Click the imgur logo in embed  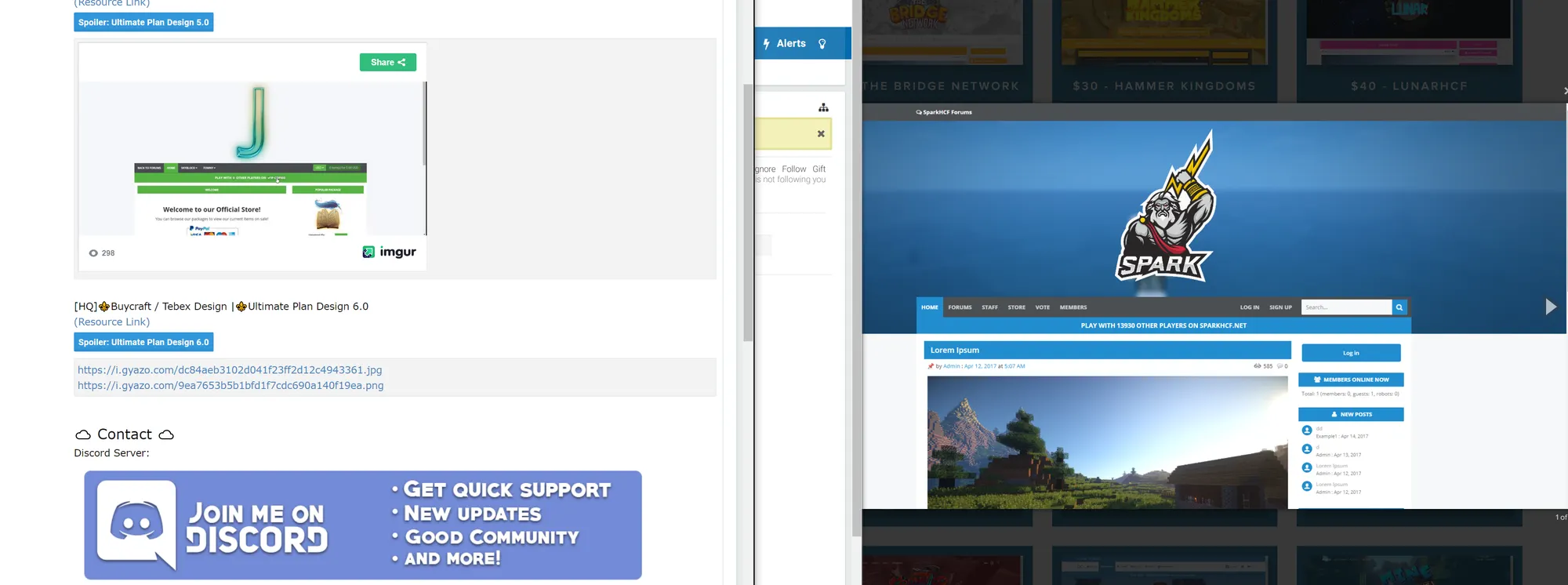[x=389, y=252]
